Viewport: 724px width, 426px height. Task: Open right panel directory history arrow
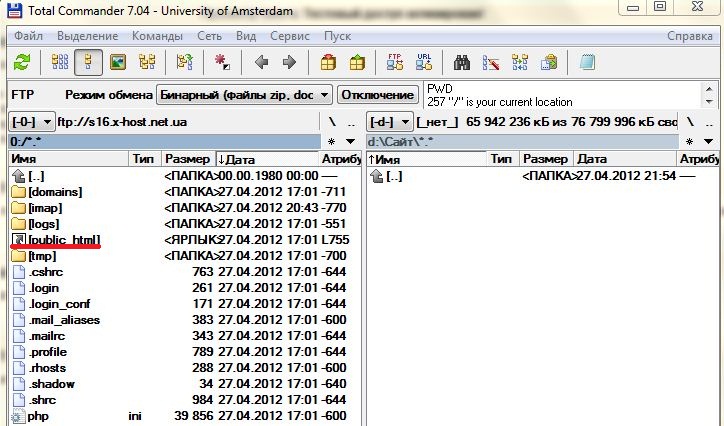[x=708, y=142]
